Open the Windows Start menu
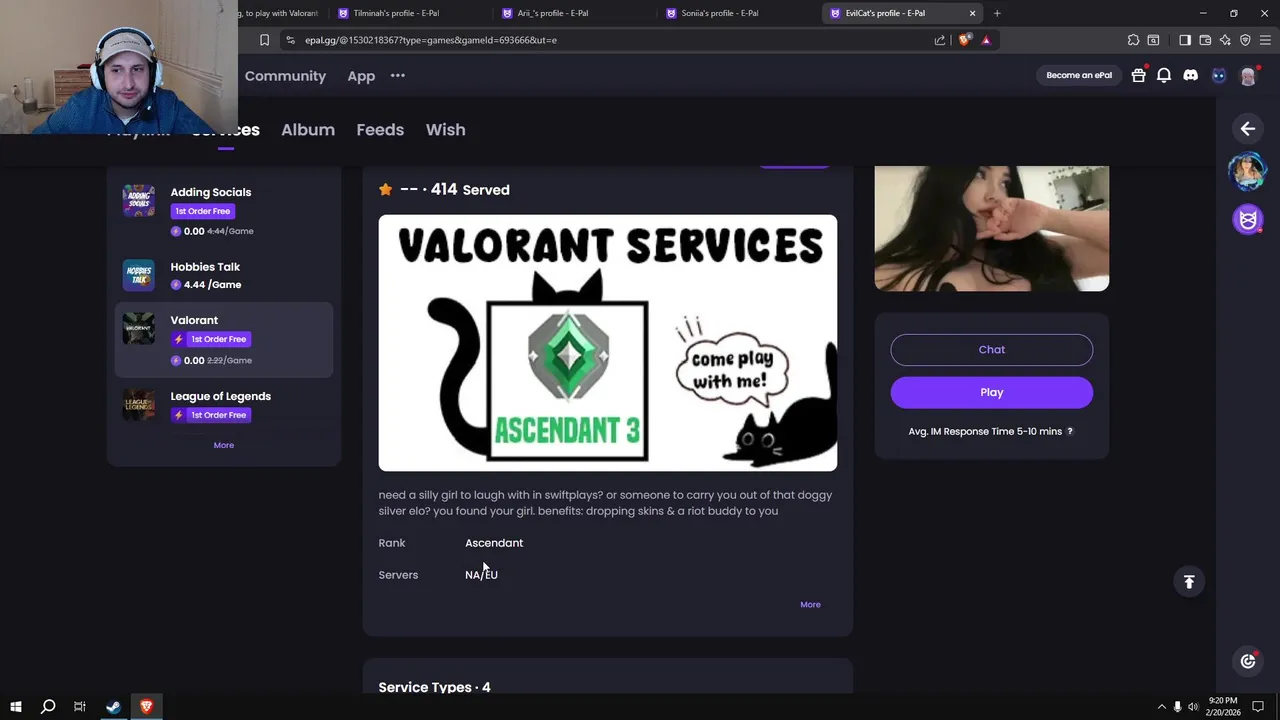1280x720 pixels. [16, 707]
